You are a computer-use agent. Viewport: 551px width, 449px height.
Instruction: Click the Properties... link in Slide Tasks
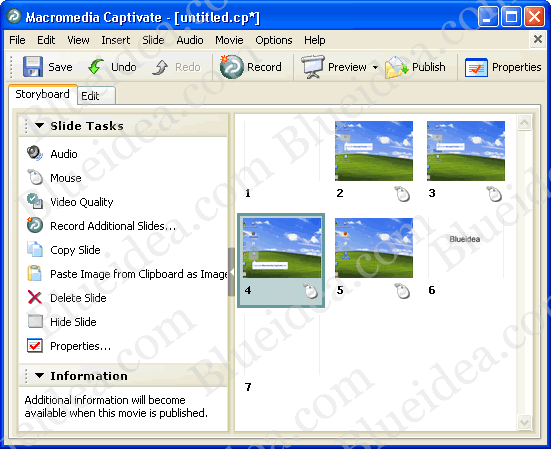80,346
